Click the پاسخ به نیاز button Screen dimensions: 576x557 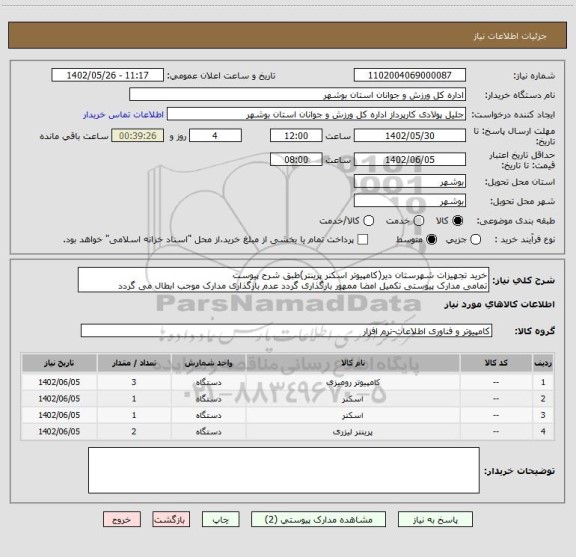(435, 520)
